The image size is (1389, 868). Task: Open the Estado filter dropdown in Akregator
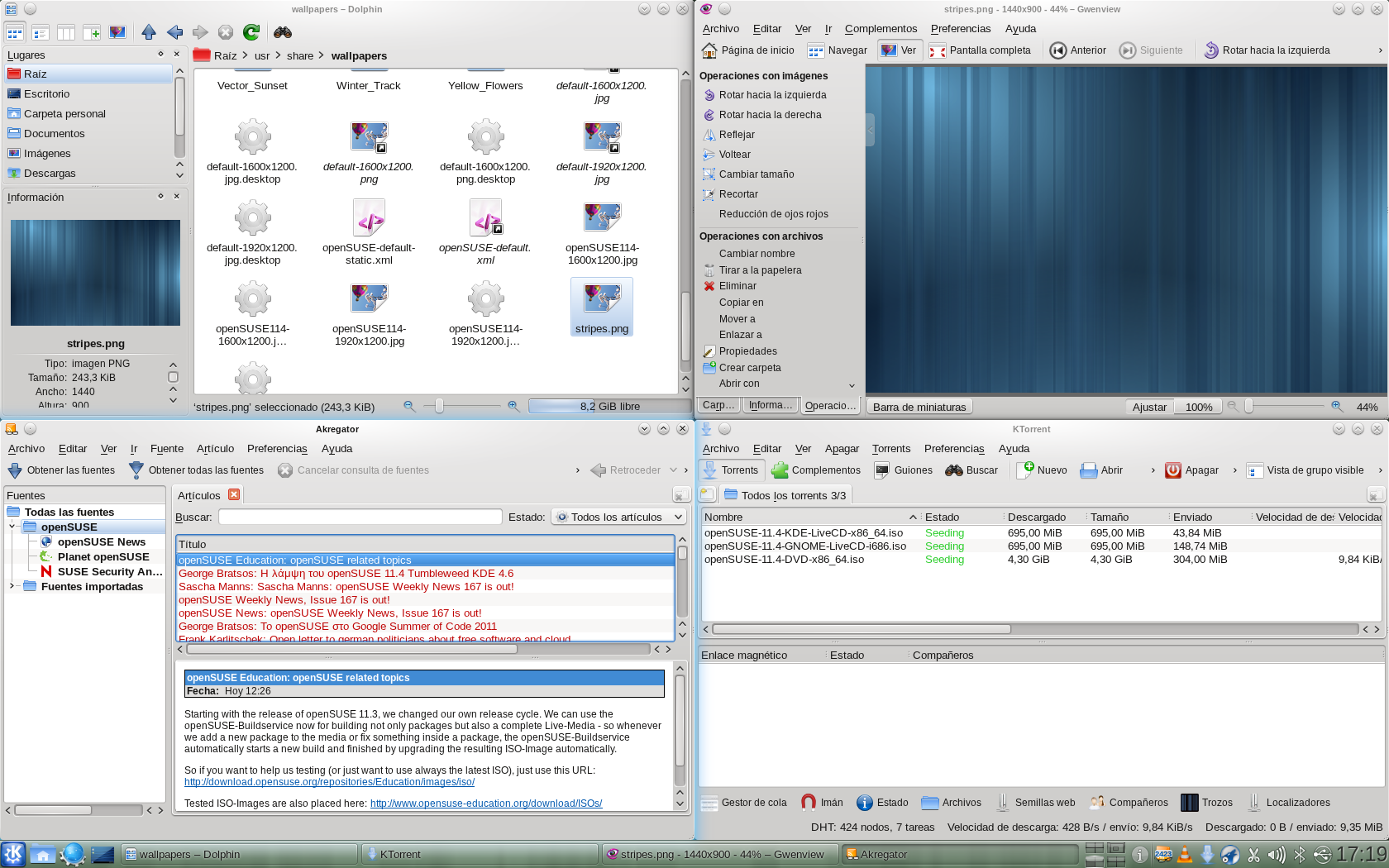click(618, 517)
